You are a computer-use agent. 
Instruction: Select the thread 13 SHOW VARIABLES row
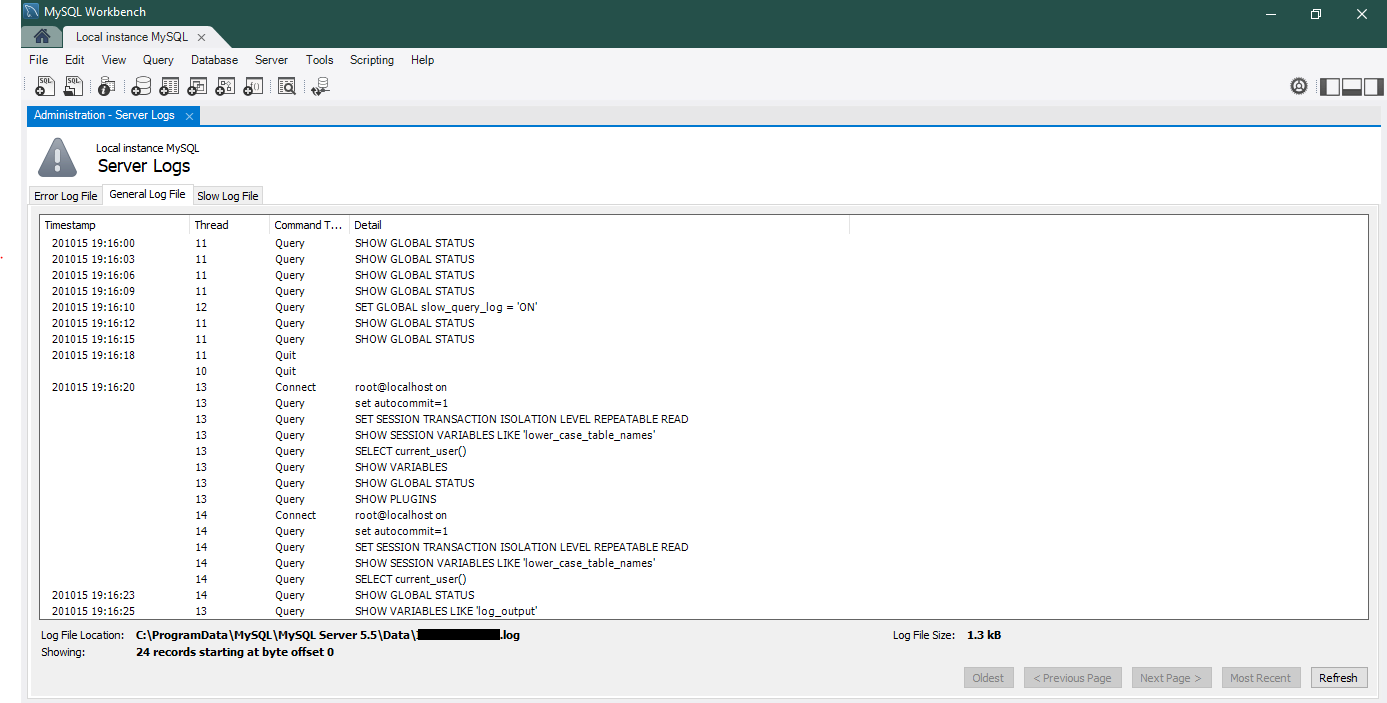[x=703, y=467]
